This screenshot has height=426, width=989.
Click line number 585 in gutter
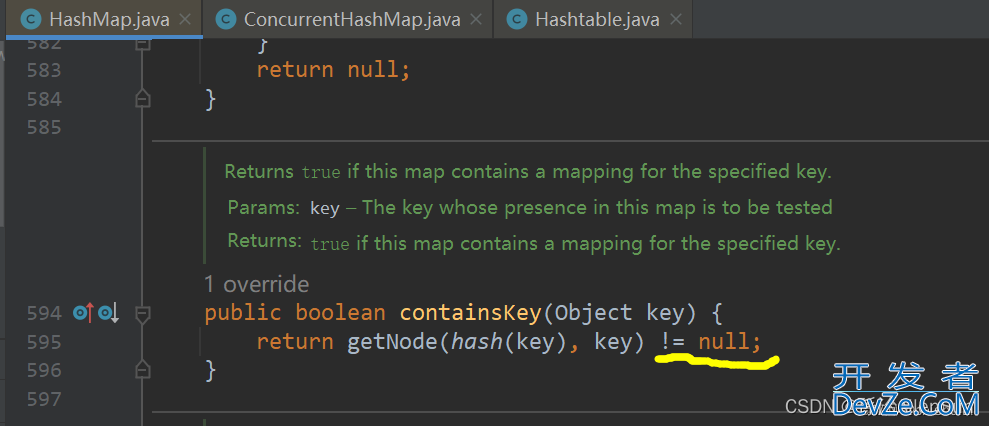coord(44,127)
